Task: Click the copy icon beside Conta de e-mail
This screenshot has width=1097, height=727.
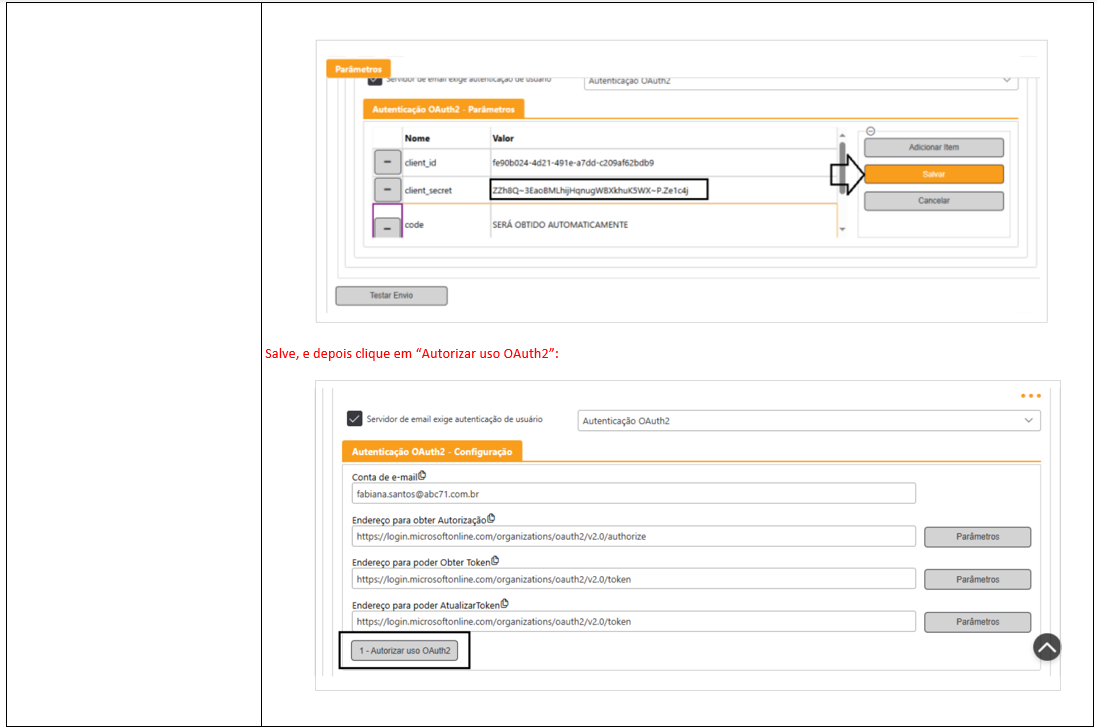Action: (422, 475)
